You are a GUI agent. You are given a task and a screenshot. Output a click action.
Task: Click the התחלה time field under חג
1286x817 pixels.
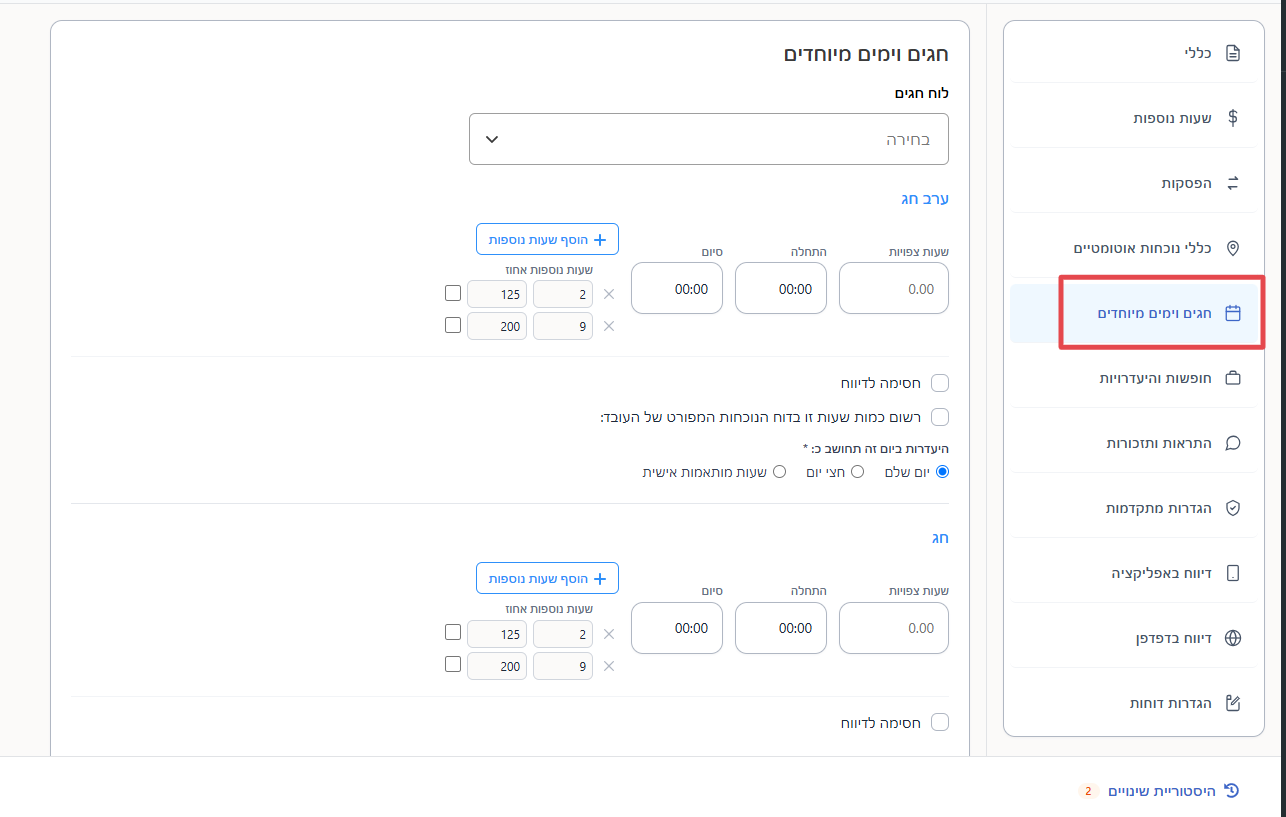coord(781,628)
